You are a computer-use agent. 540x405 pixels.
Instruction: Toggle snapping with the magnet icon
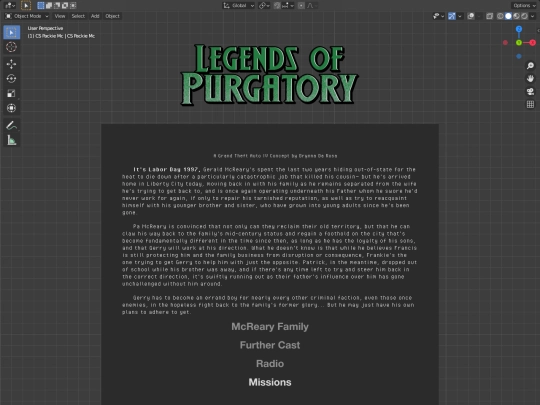277,6
